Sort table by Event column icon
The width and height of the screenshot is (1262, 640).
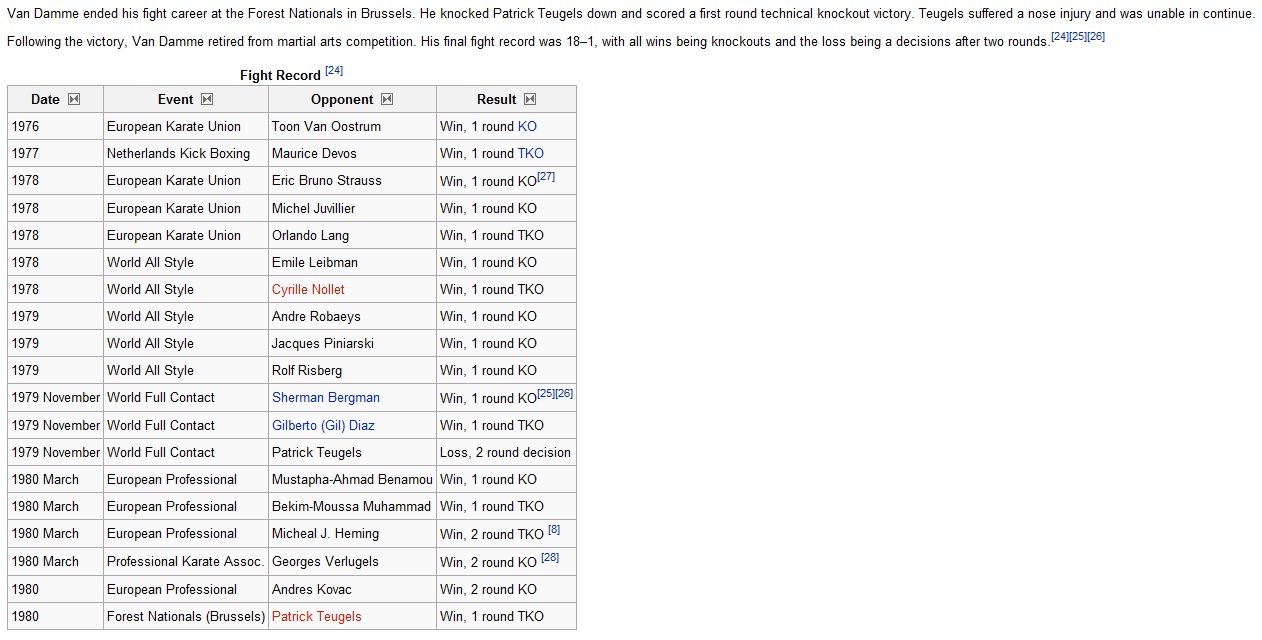tap(207, 99)
